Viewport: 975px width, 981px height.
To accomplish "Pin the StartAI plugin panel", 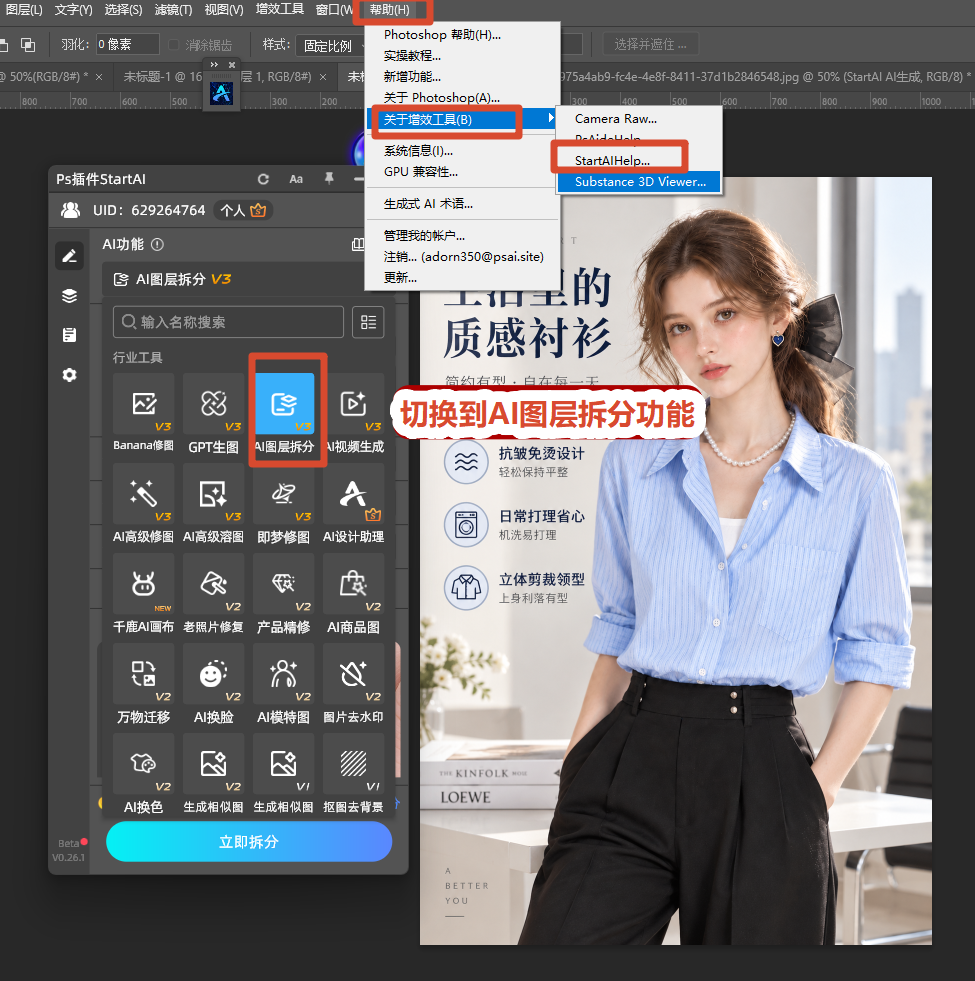I will pyautogui.click(x=329, y=179).
